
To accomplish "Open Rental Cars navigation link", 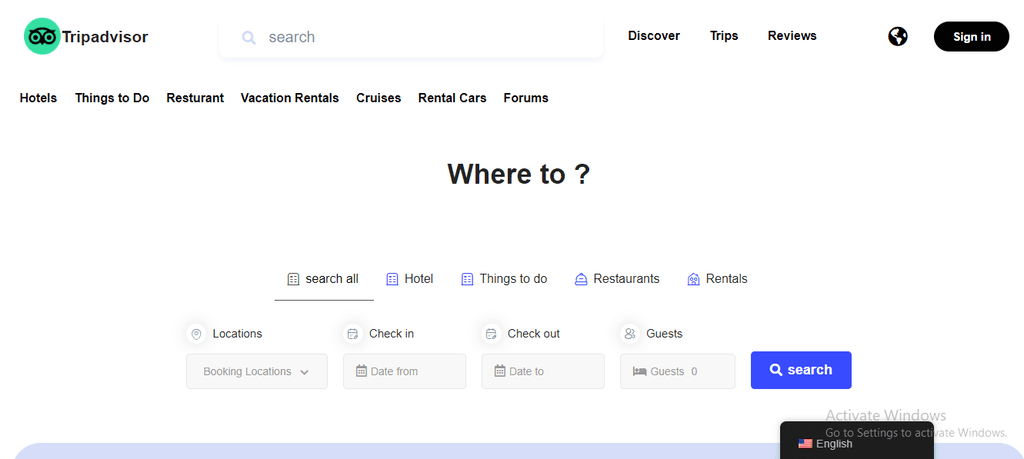I will [453, 98].
